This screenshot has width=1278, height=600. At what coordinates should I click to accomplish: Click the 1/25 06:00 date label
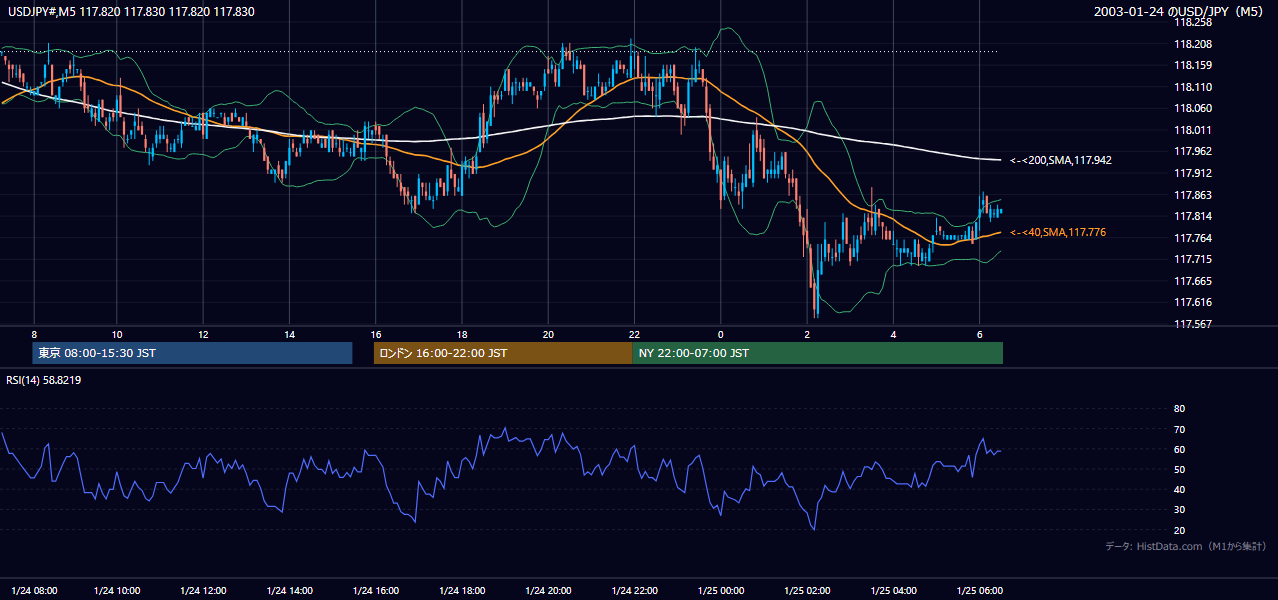tap(979, 590)
